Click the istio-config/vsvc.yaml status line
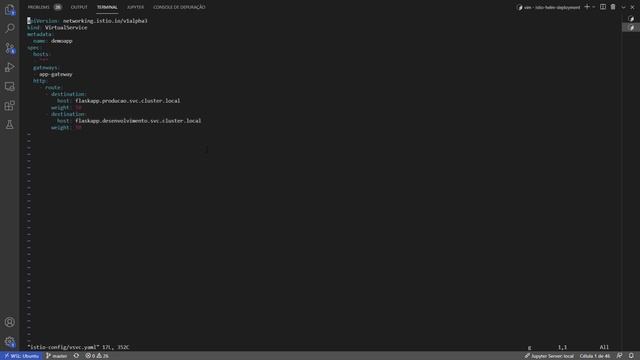Image resolution: width=640 pixels, height=360 pixels. click(x=78, y=347)
